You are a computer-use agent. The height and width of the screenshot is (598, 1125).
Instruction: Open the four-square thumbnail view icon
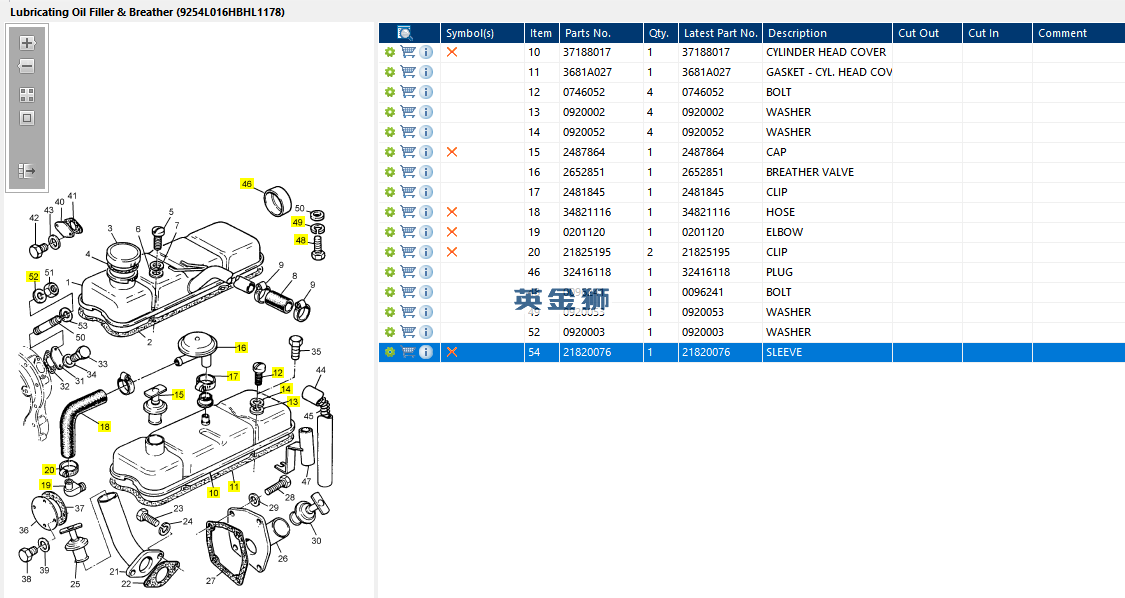coord(27,95)
